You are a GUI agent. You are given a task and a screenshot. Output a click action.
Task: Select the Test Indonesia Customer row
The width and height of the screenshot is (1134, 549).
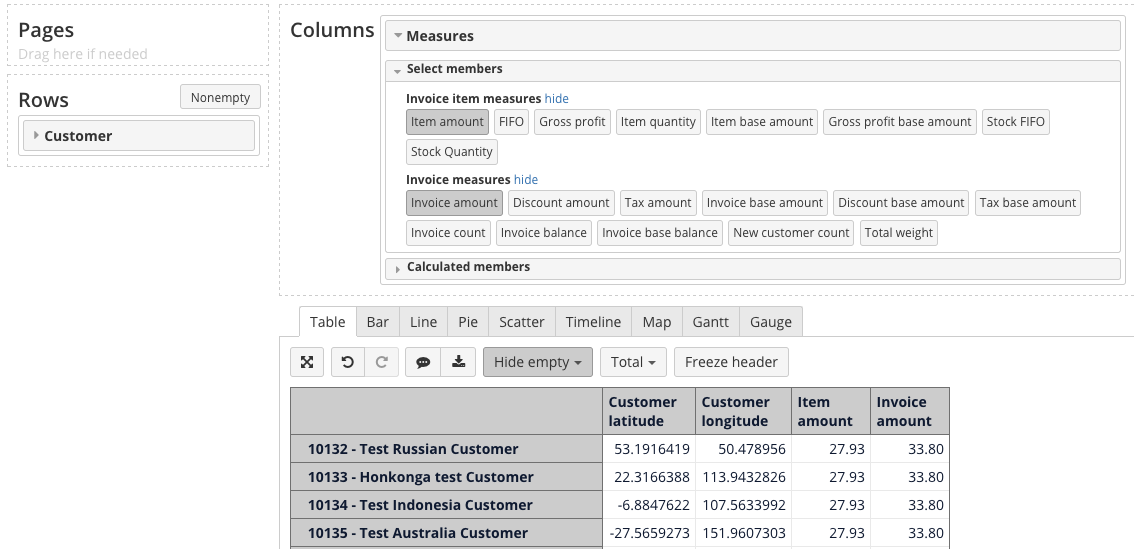point(419,505)
